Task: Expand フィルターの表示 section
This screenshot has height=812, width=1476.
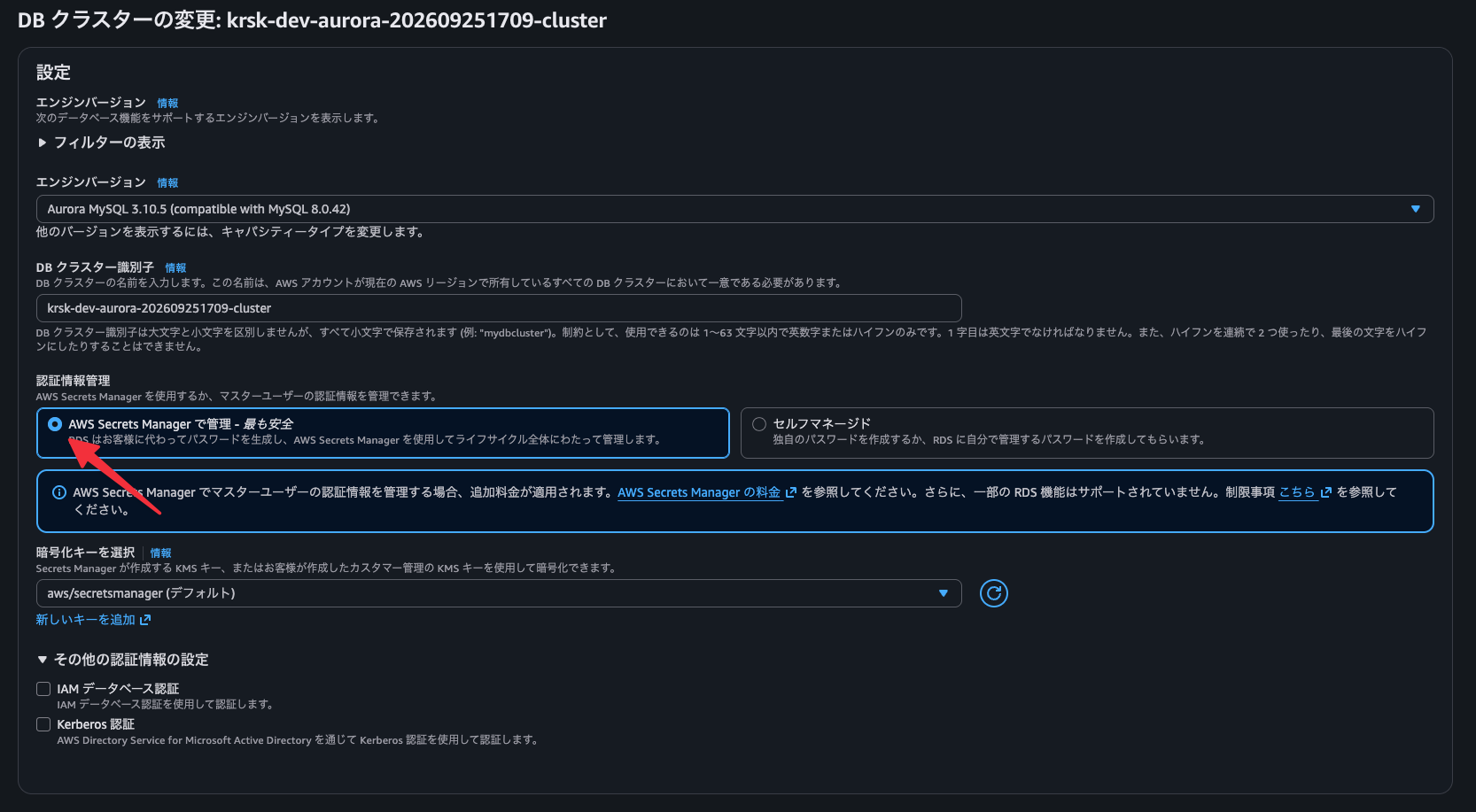Action: (x=101, y=143)
